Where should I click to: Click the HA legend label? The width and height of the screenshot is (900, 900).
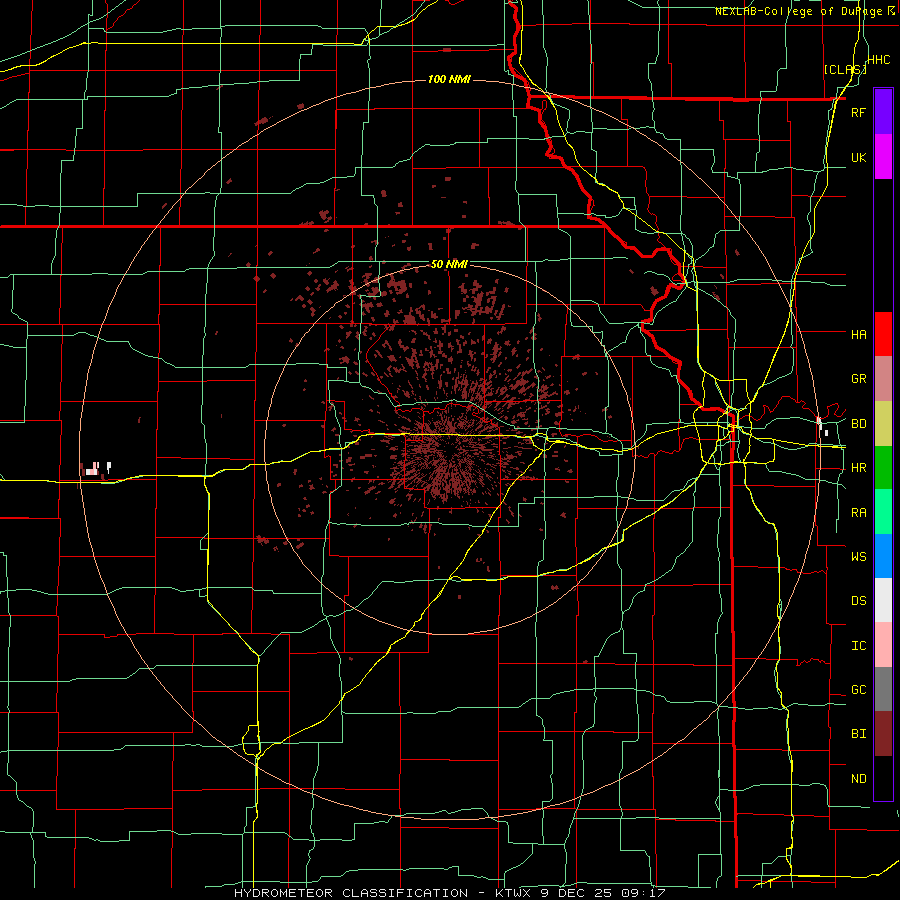[x=858, y=334]
